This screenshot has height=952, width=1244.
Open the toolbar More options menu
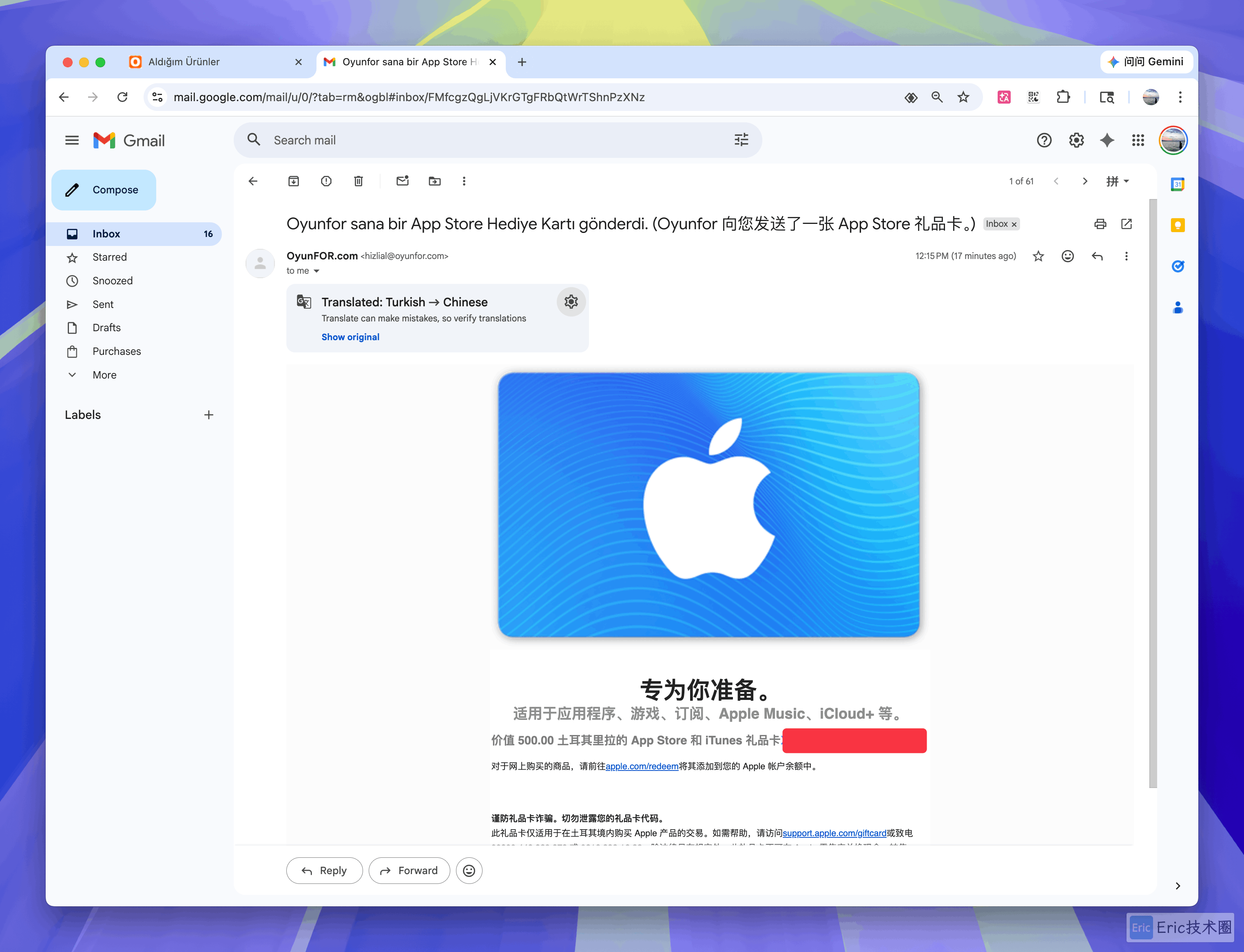point(464,182)
